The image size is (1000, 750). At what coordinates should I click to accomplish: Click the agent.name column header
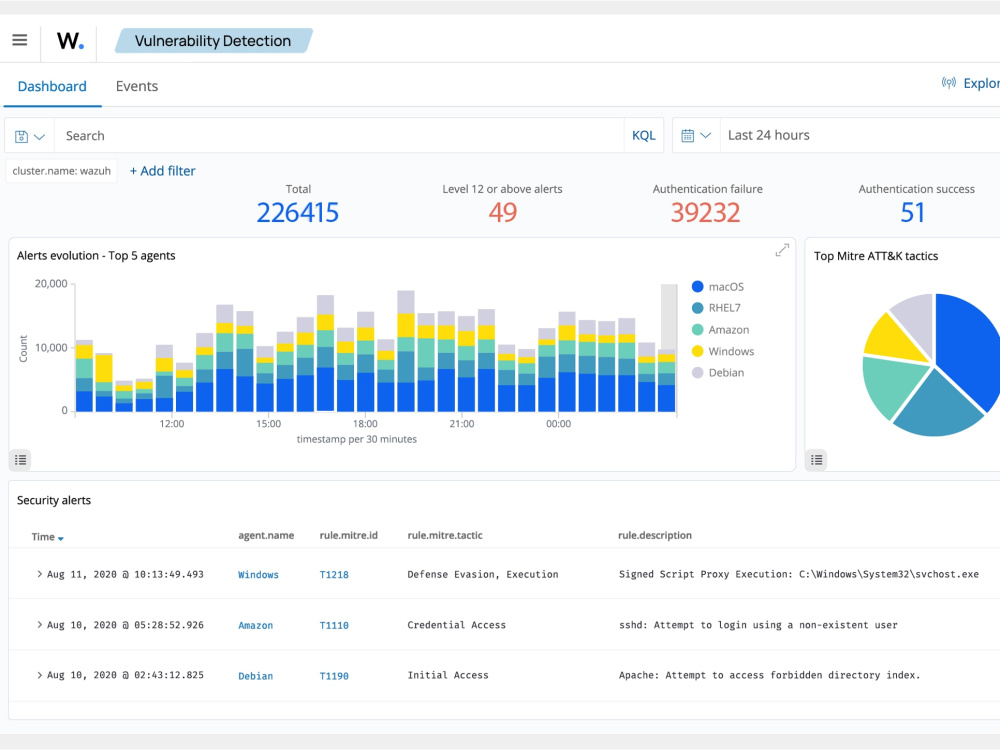coord(266,535)
